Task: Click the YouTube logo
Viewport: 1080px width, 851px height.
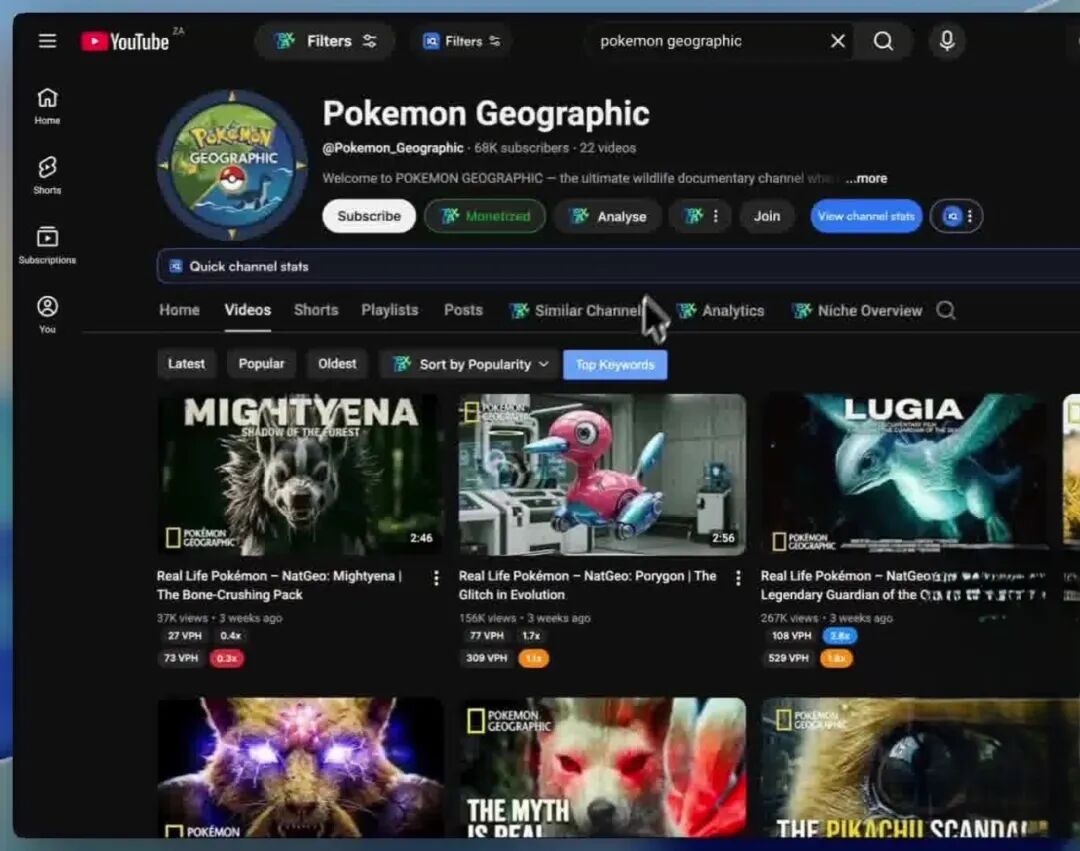Action: pos(126,41)
